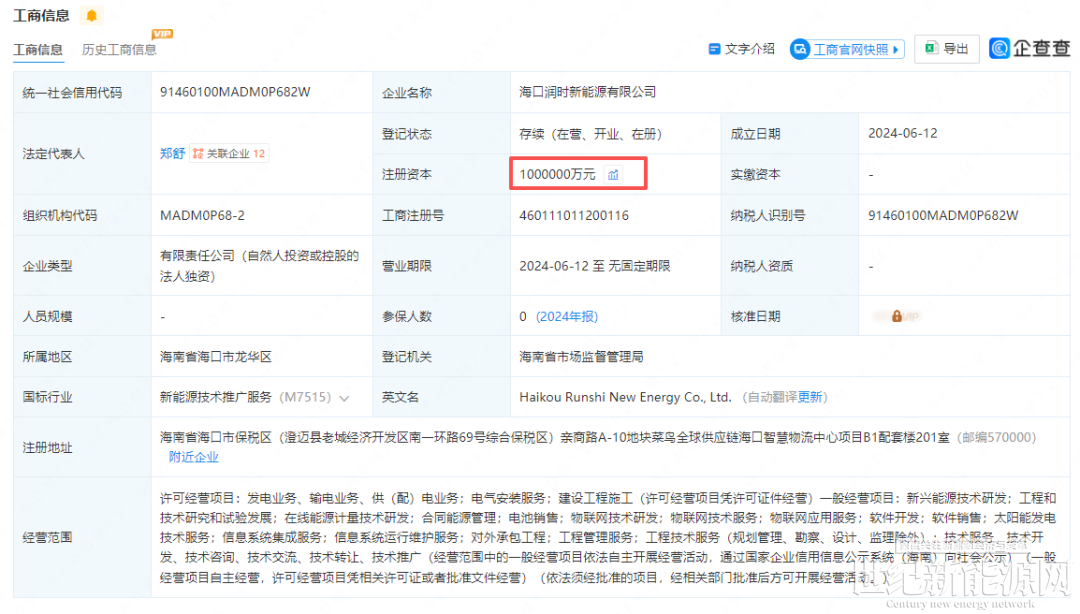Image resolution: width=1080 pixels, height=614 pixels.
Task: Select the 工商信息 tab
Action: click(37, 50)
